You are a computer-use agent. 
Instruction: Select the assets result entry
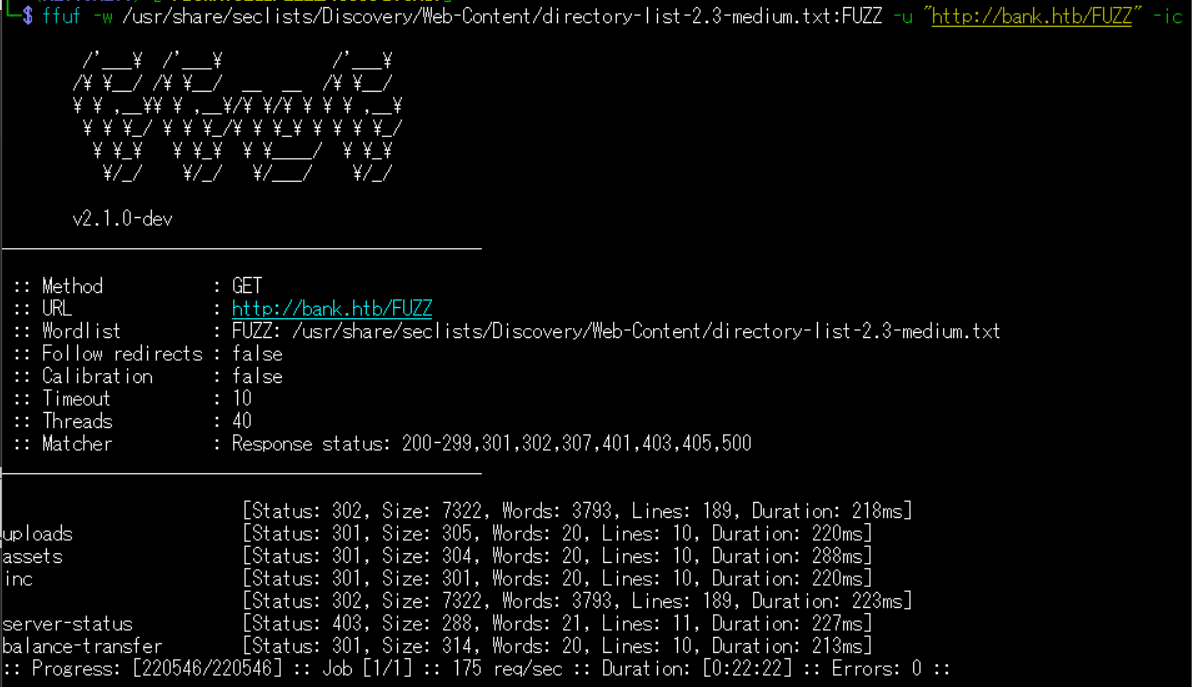(x=33, y=557)
